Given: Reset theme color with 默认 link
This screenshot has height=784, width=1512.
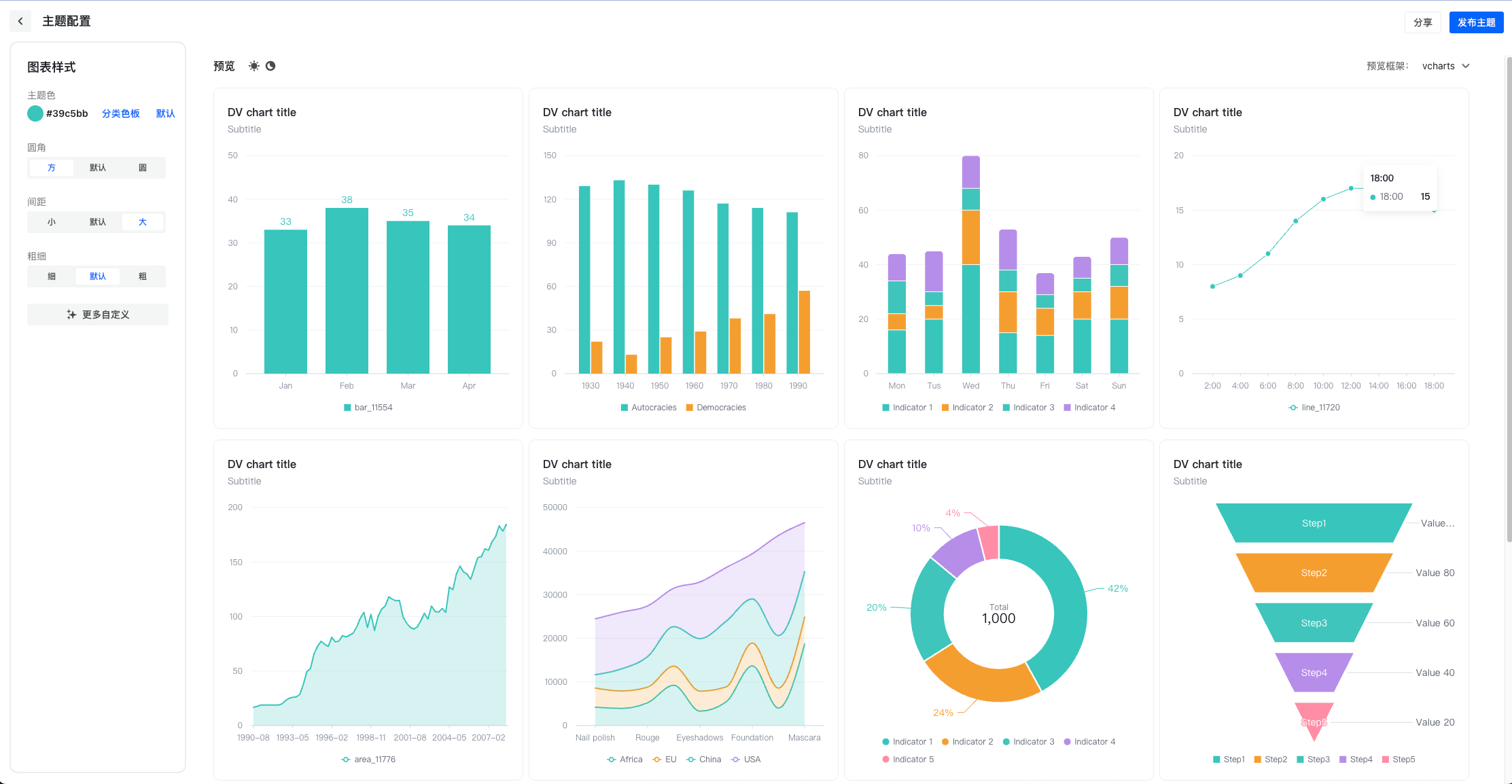Looking at the screenshot, I should [165, 113].
